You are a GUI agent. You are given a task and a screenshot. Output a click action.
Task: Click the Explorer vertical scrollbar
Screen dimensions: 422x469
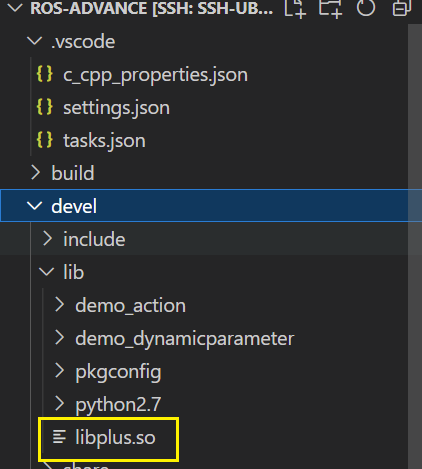tap(415, 247)
